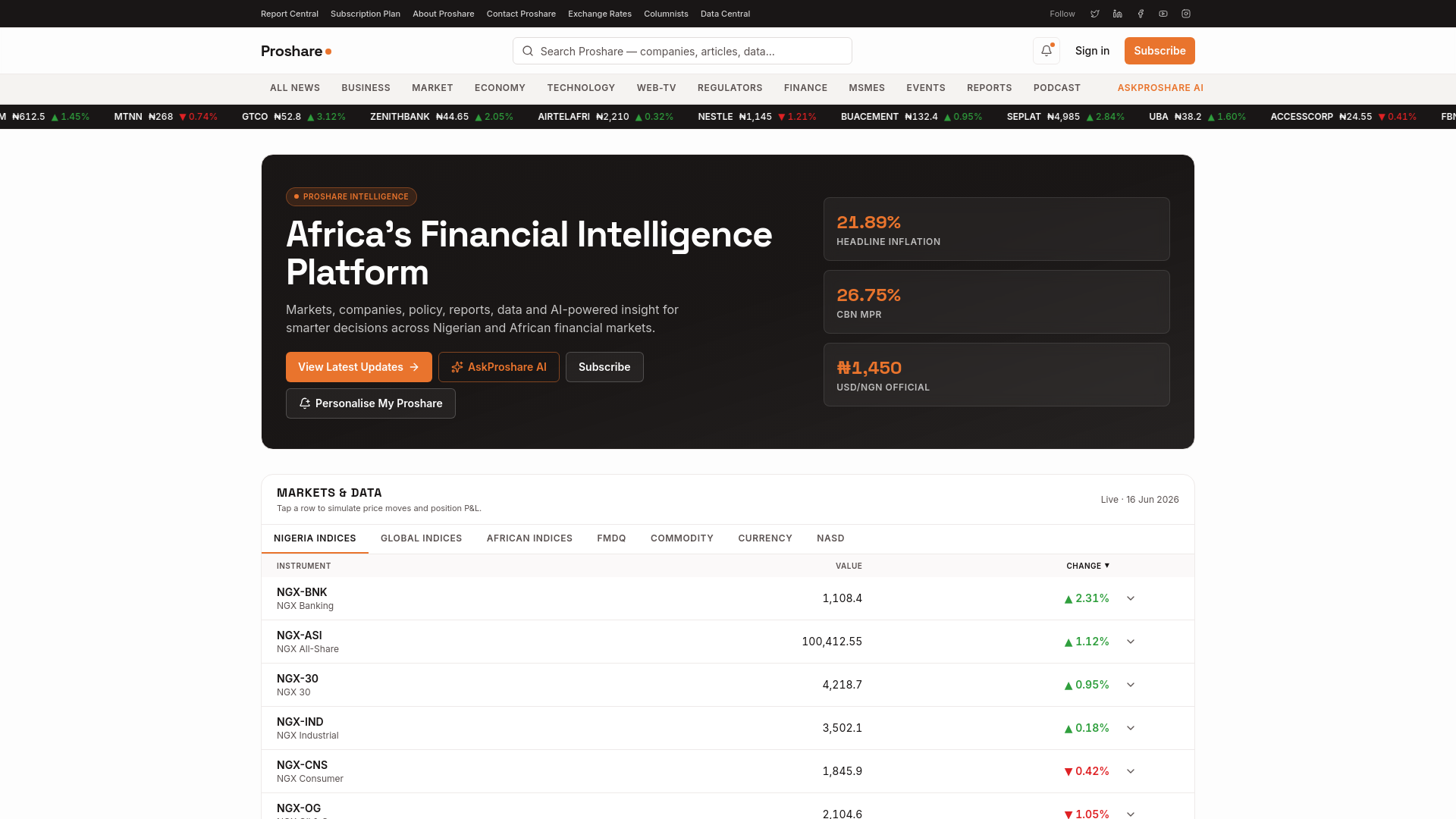Image resolution: width=1456 pixels, height=819 pixels.
Task: Click the USD/NGN Official stat card
Action: coord(996,375)
